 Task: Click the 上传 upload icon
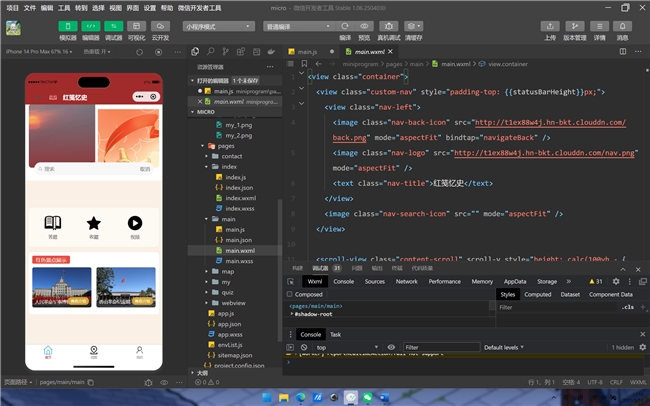[x=549, y=24]
